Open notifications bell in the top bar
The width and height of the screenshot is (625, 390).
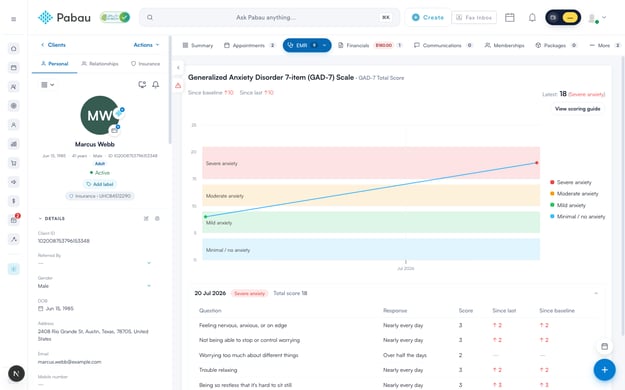coord(532,18)
